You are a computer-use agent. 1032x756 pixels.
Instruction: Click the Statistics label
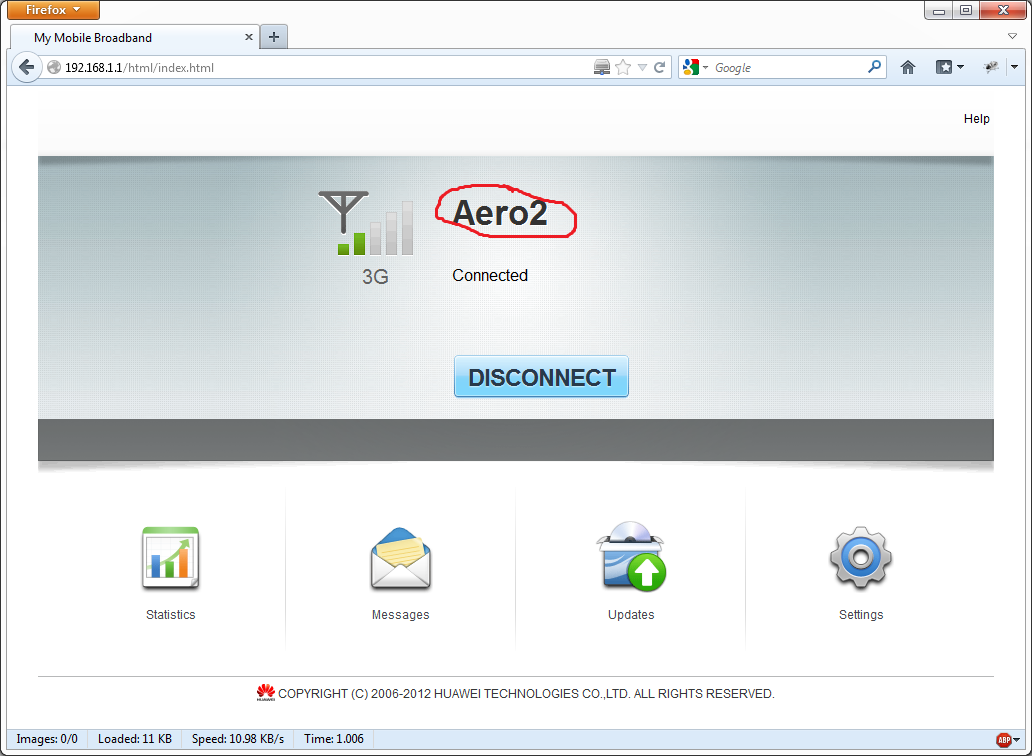(x=170, y=615)
